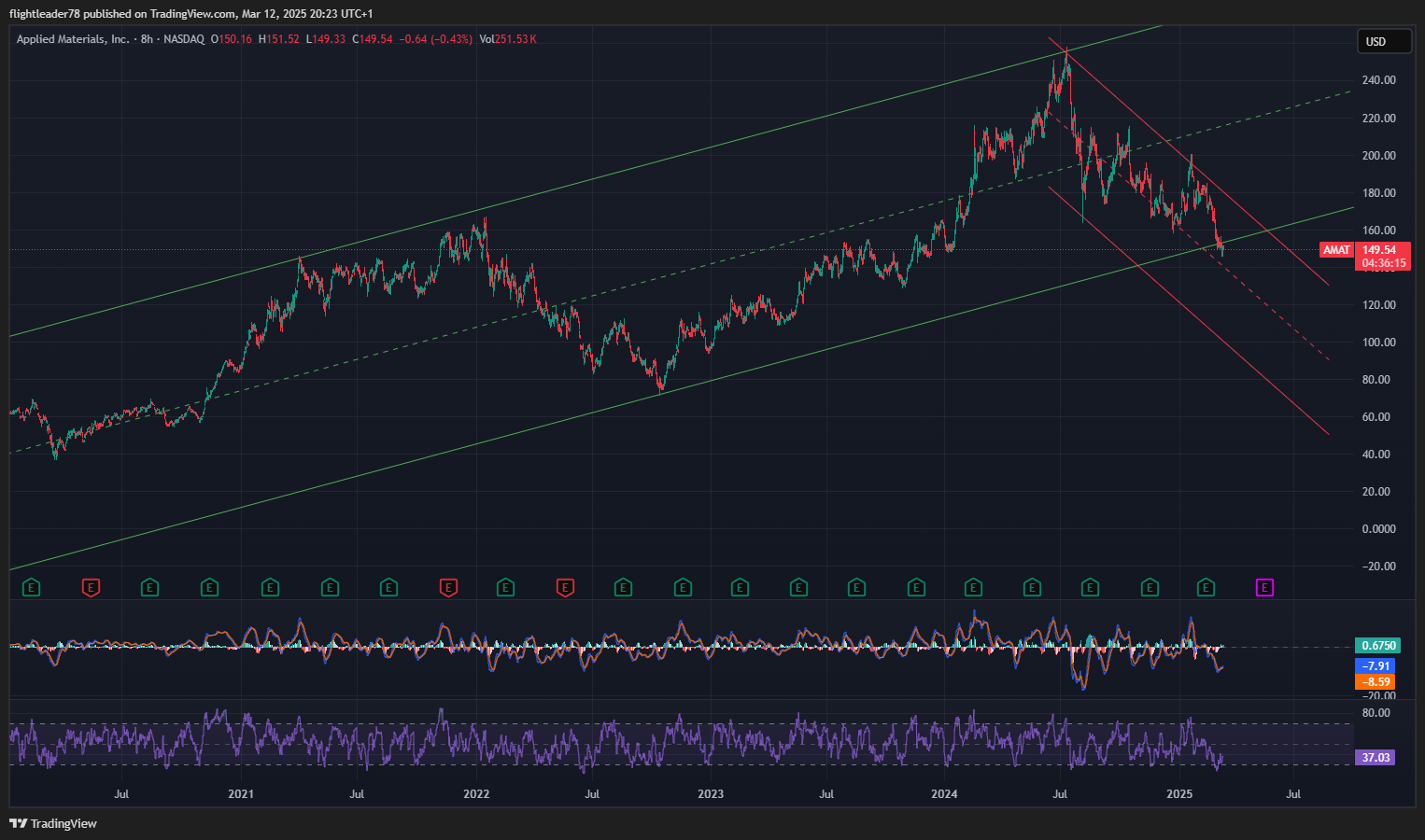
Task: Open the green earnings marker for August 2020
Action: point(149,587)
